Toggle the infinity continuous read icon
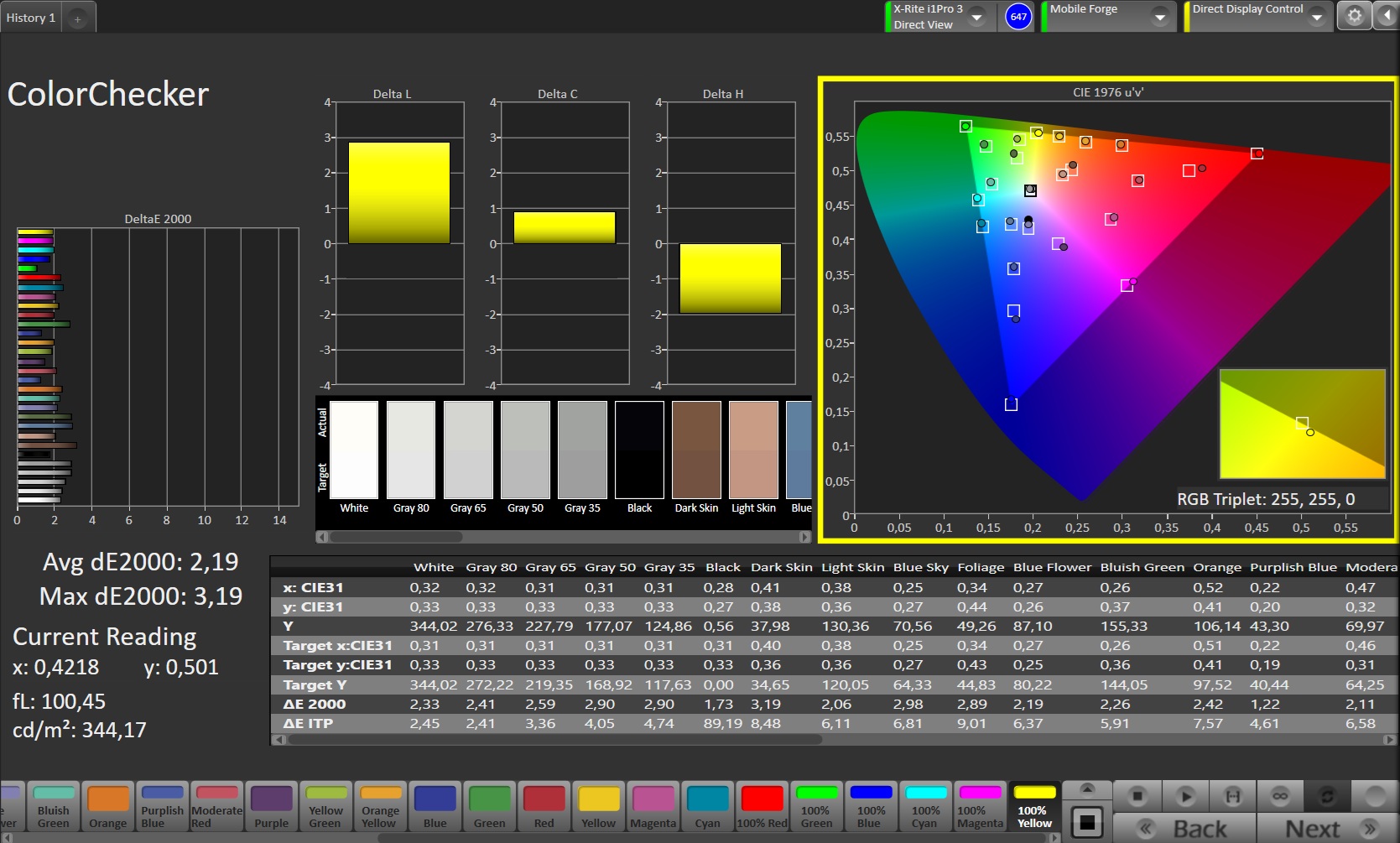Image resolution: width=1400 pixels, height=843 pixels. 1279,795
